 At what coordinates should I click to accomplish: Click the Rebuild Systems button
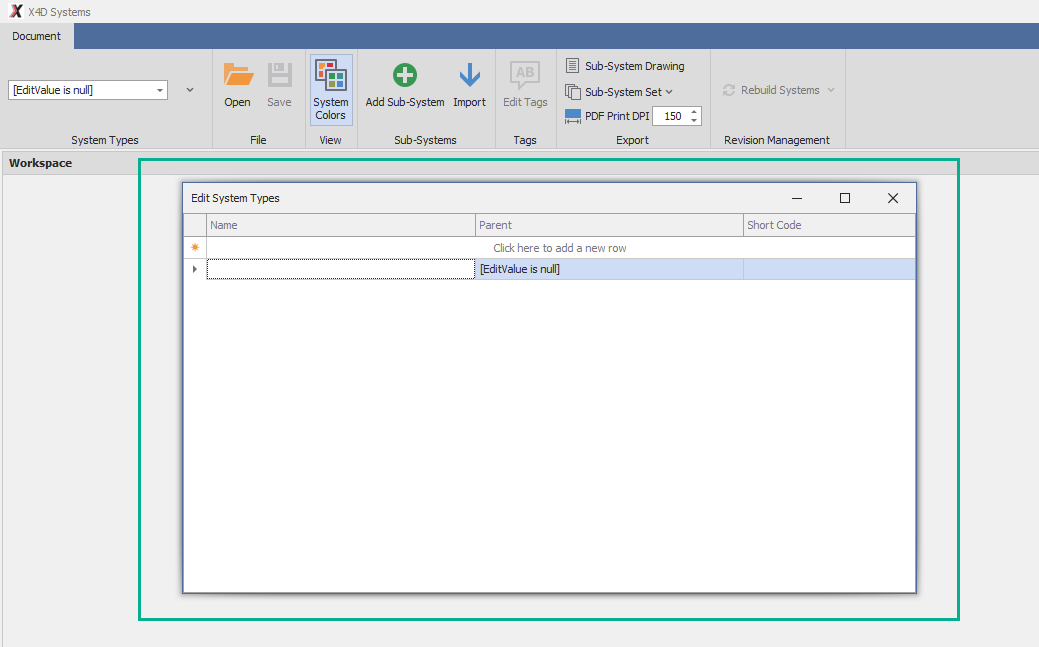tap(778, 90)
